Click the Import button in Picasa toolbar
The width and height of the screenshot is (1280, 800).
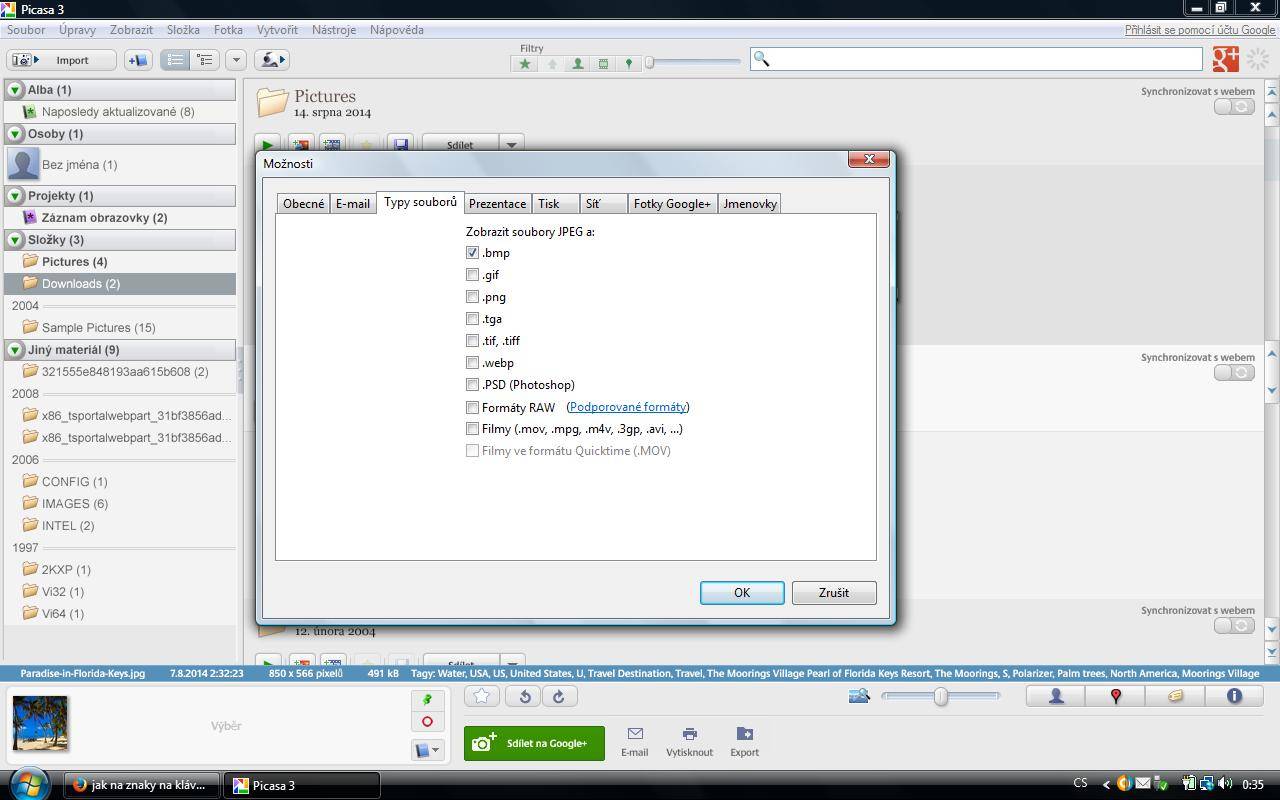(x=61, y=60)
